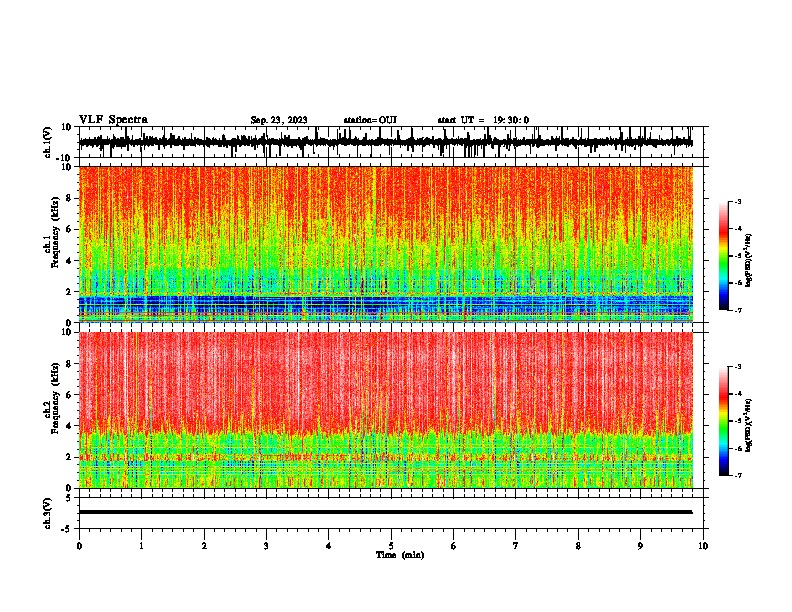Click the time axis tick label '10'
792x612 pixels.
point(703,546)
